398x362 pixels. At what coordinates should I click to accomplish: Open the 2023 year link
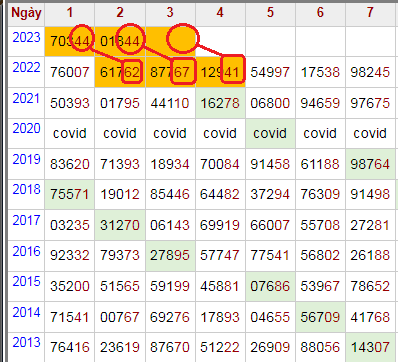click(26, 37)
